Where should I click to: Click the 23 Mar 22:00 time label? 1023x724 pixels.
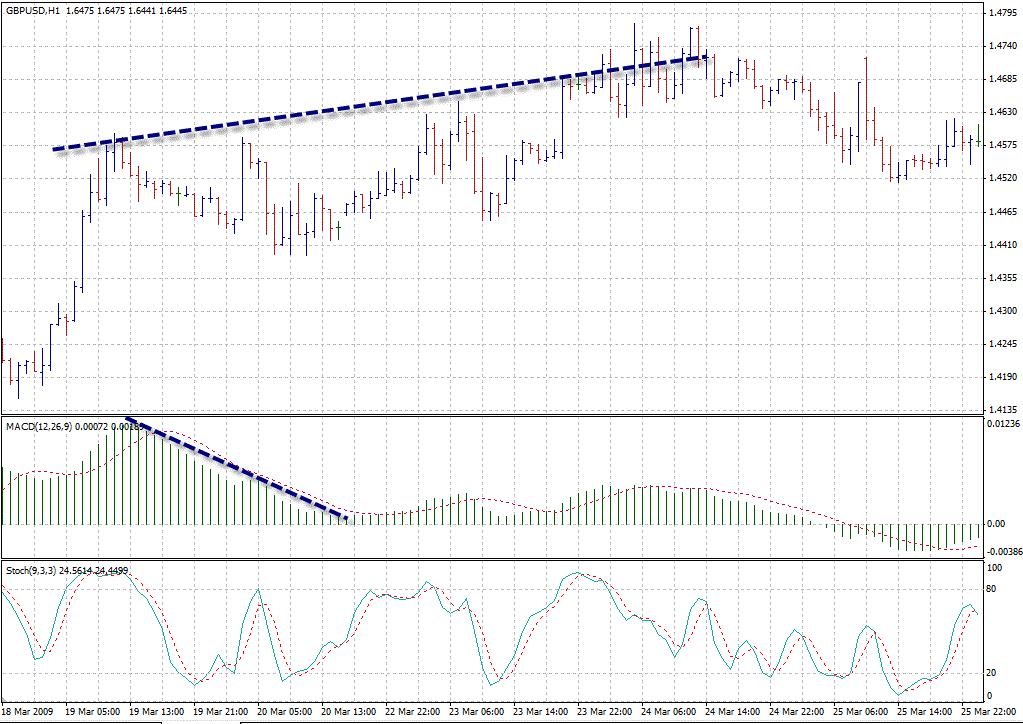(605, 710)
